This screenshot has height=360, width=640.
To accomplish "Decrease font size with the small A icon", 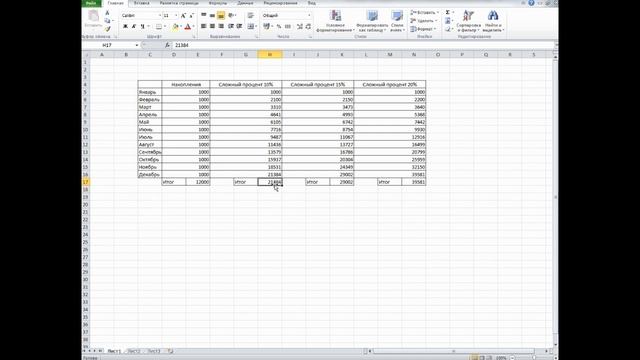I will (x=191, y=16).
